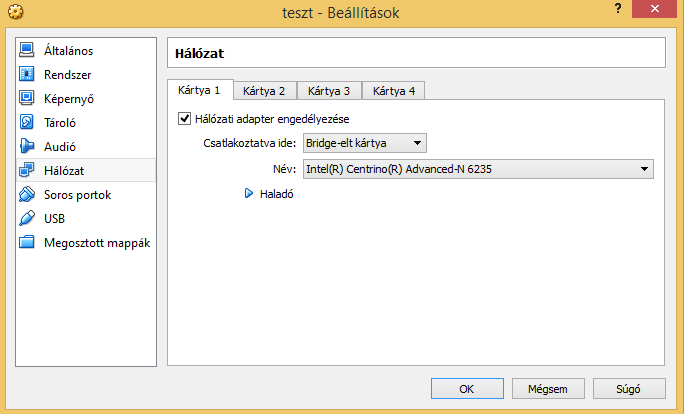Click the Mégsem cancel button
Screen dimensions: 684x414
pos(548,388)
